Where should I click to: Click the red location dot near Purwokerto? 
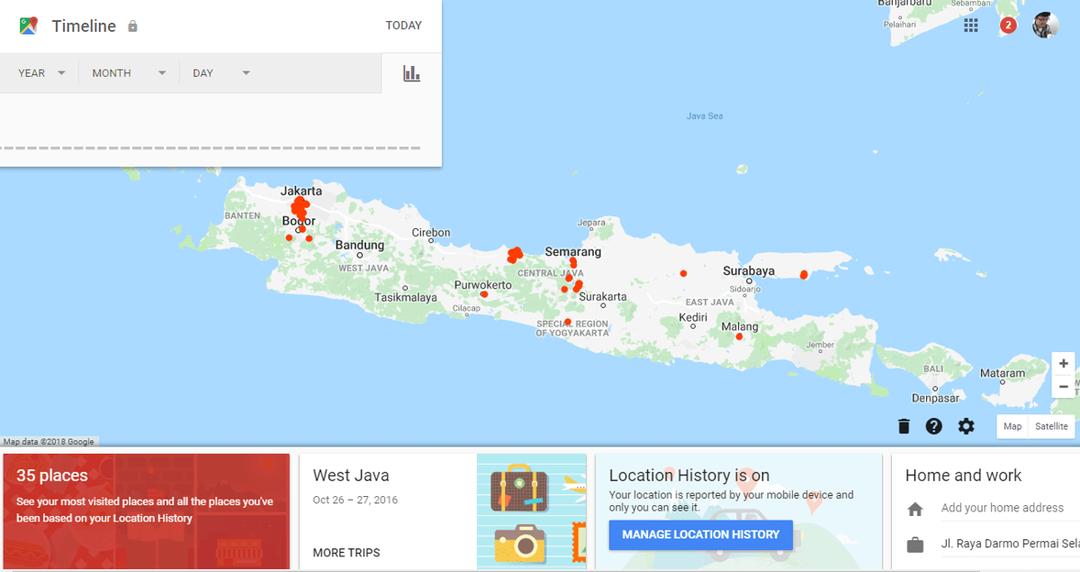pyautogui.click(x=484, y=294)
